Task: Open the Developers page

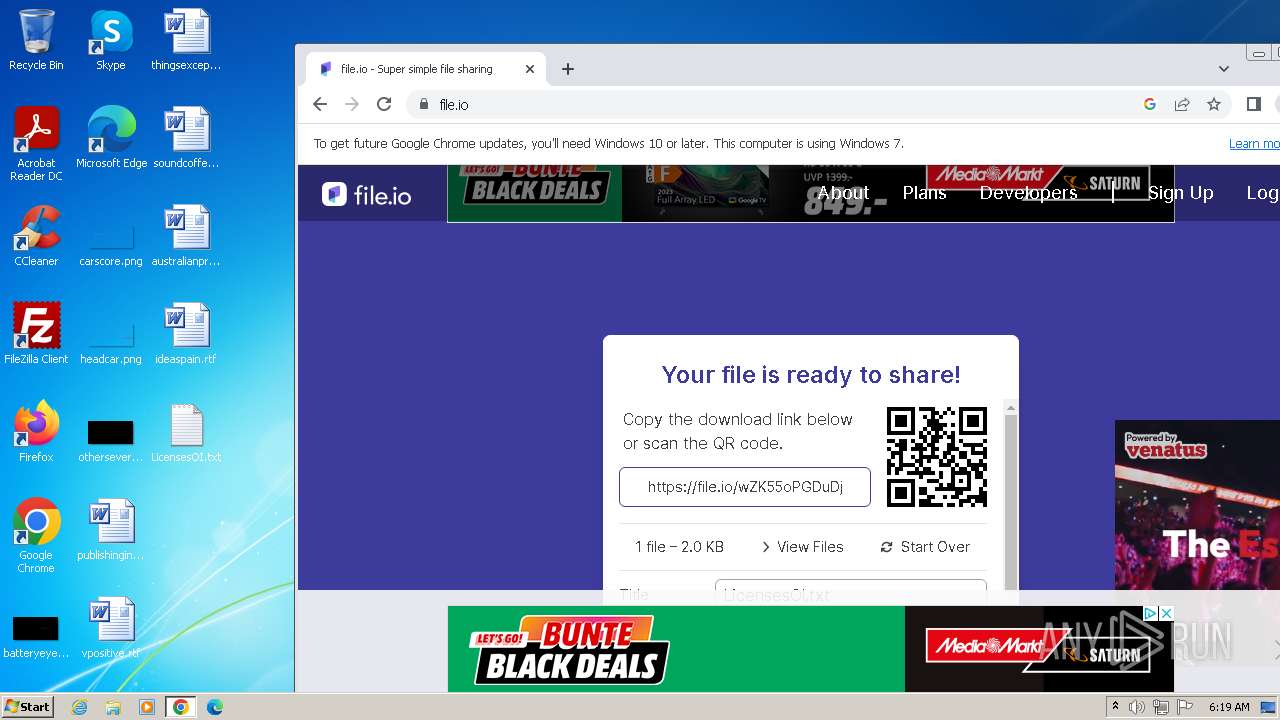Action: click(1028, 193)
